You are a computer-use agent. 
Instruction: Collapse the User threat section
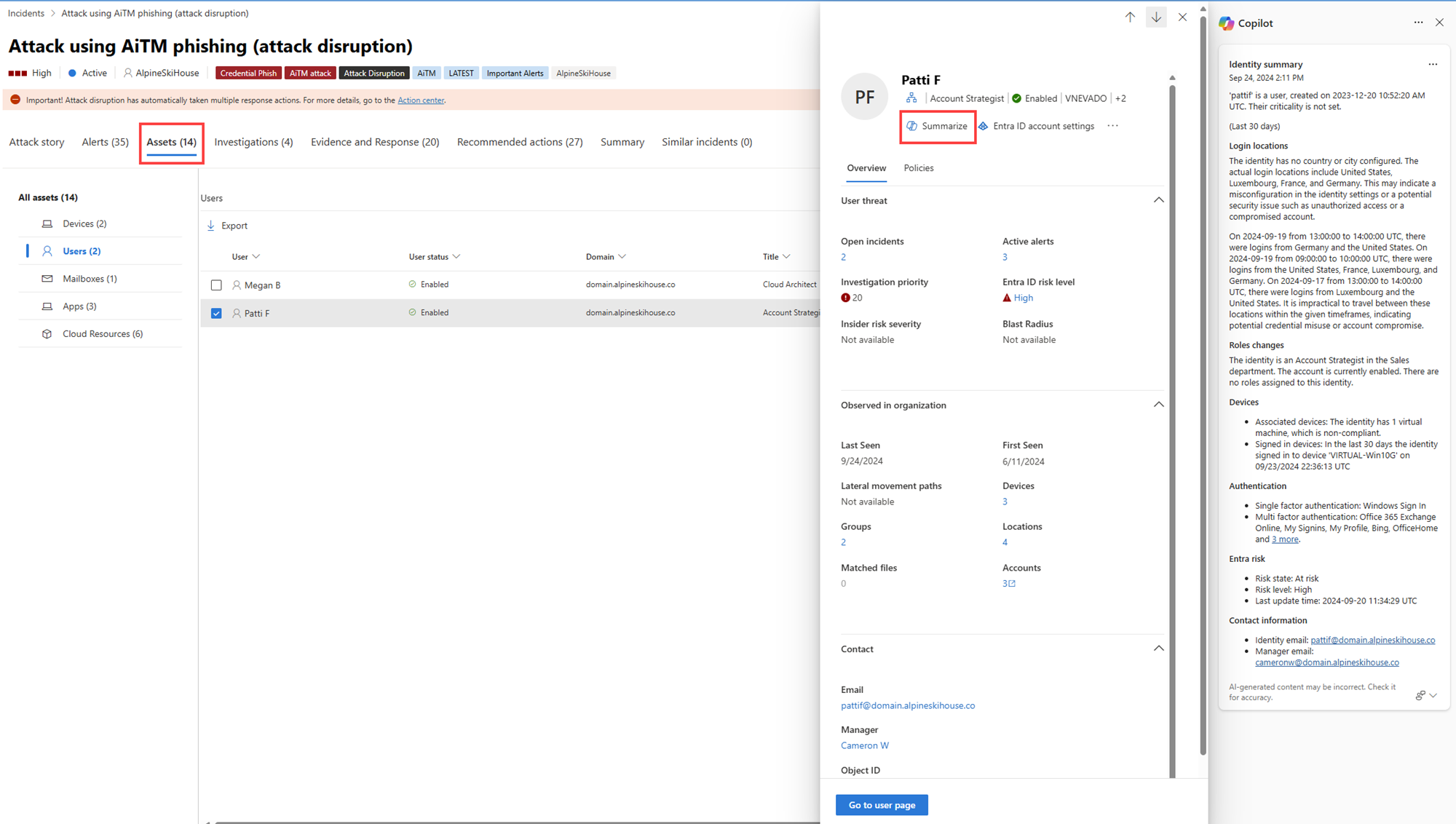pyautogui.click(x=1158, y=200)
